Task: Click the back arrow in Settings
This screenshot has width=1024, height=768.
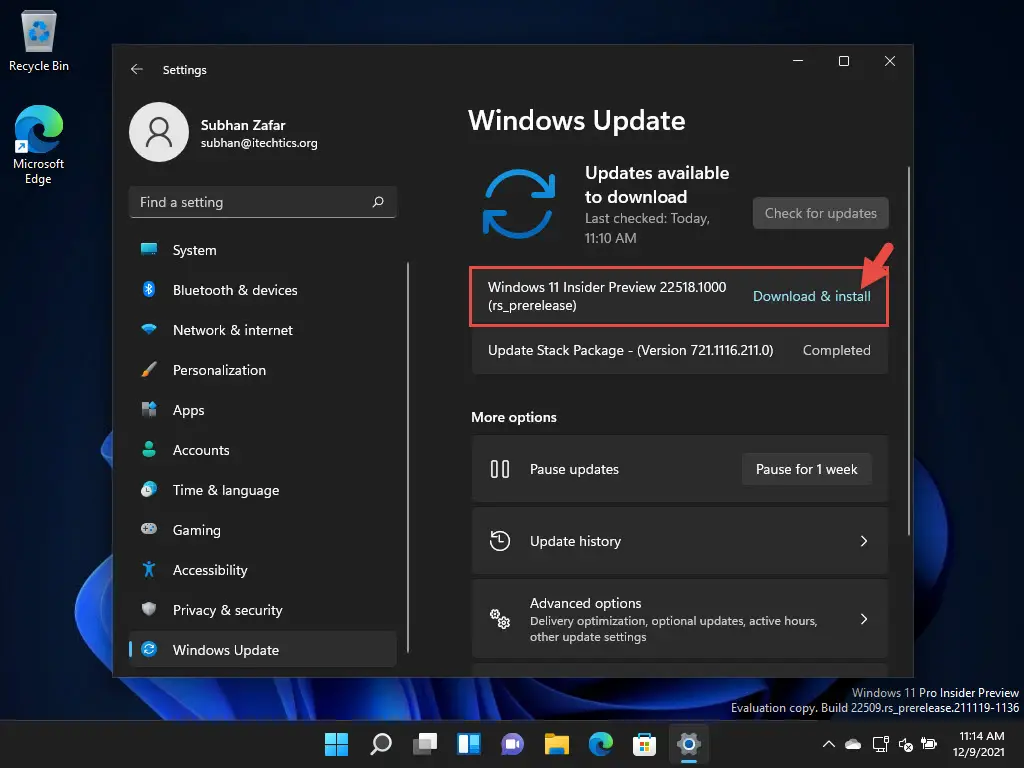Action: pyautogui.click(x=136, y=69)
